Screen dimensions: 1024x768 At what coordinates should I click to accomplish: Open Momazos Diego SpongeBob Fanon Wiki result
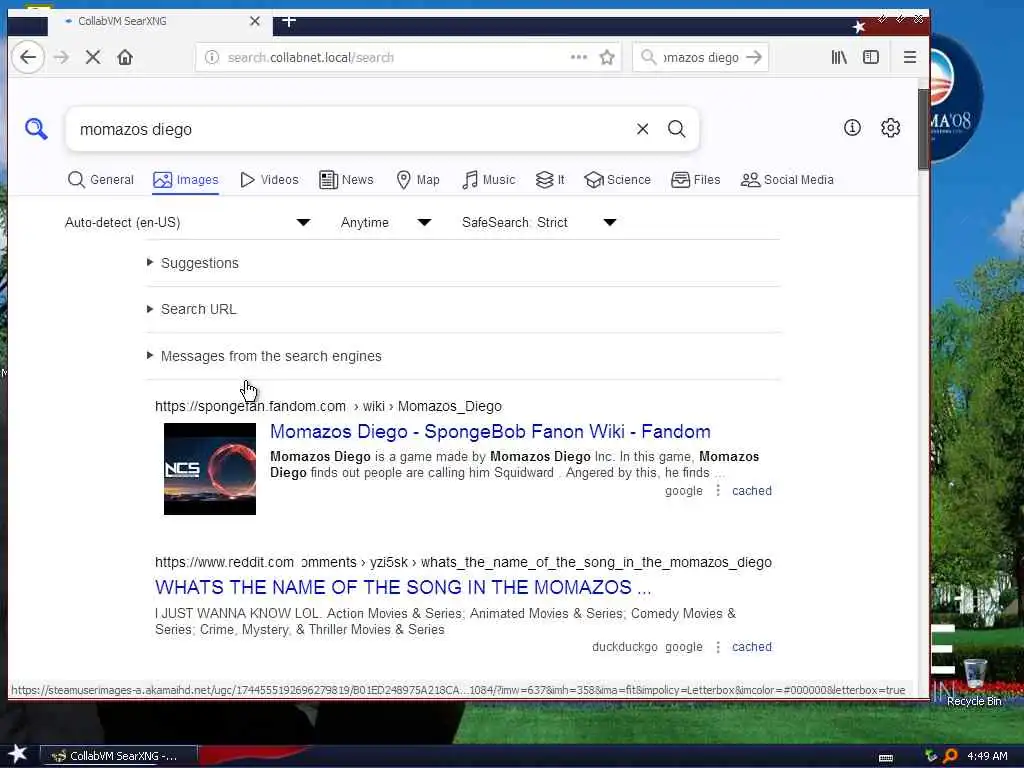click(x=490, y=432)
